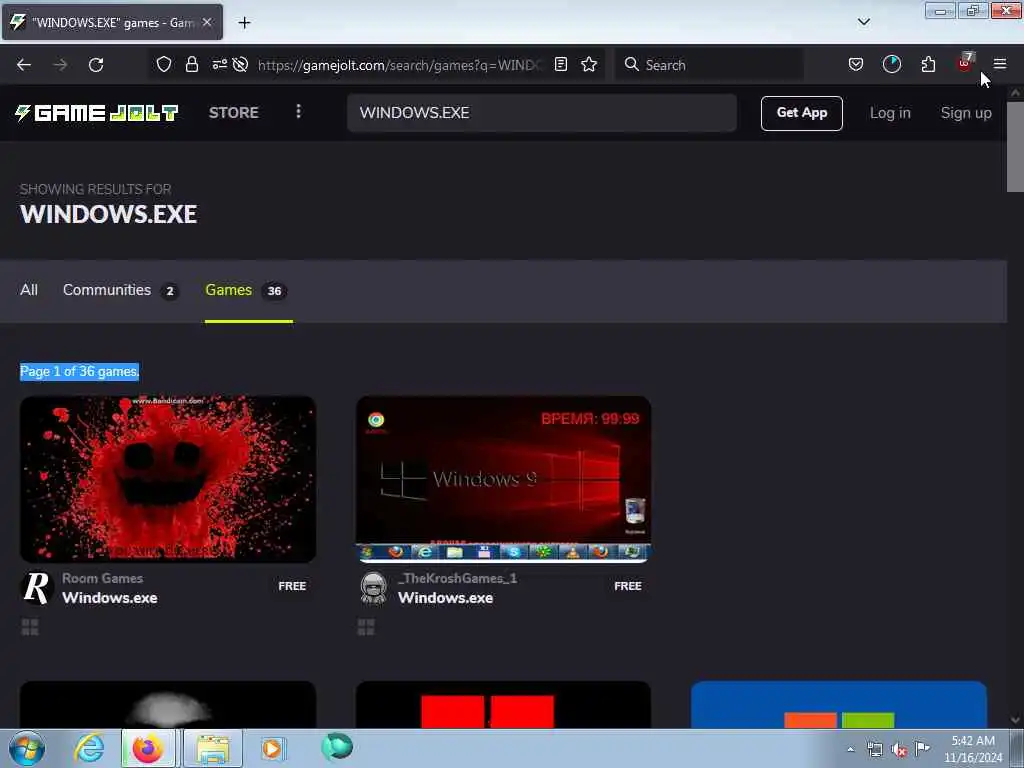This screenshot has width=1024, height=768.
Task: Open Windows.exe title by _TheKroshGames_1
Action: click(x=445, y=598)
